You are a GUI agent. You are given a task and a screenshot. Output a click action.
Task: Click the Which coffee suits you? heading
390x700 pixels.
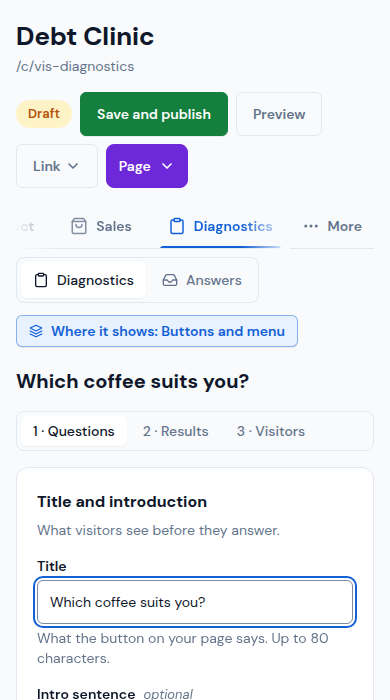point(133,382)
